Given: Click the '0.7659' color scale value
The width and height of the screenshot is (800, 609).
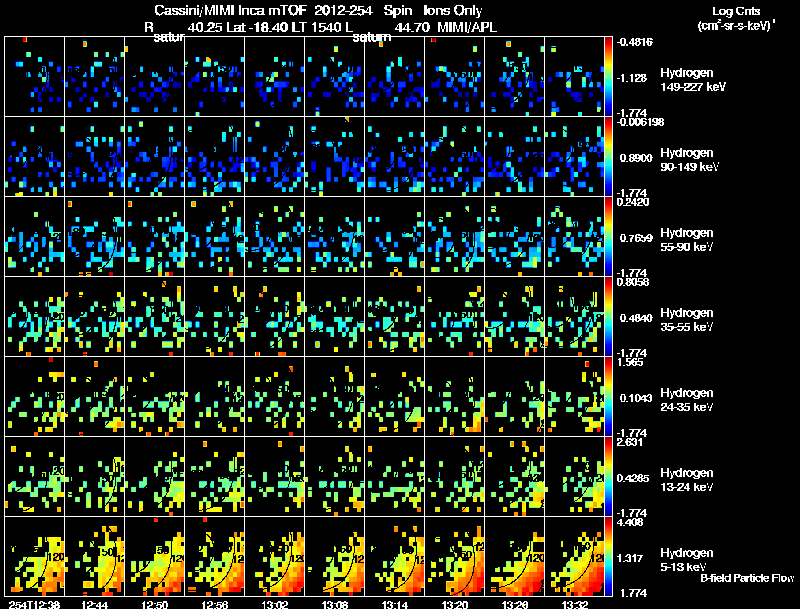Looking at the screenshot, I should point(636,238).
